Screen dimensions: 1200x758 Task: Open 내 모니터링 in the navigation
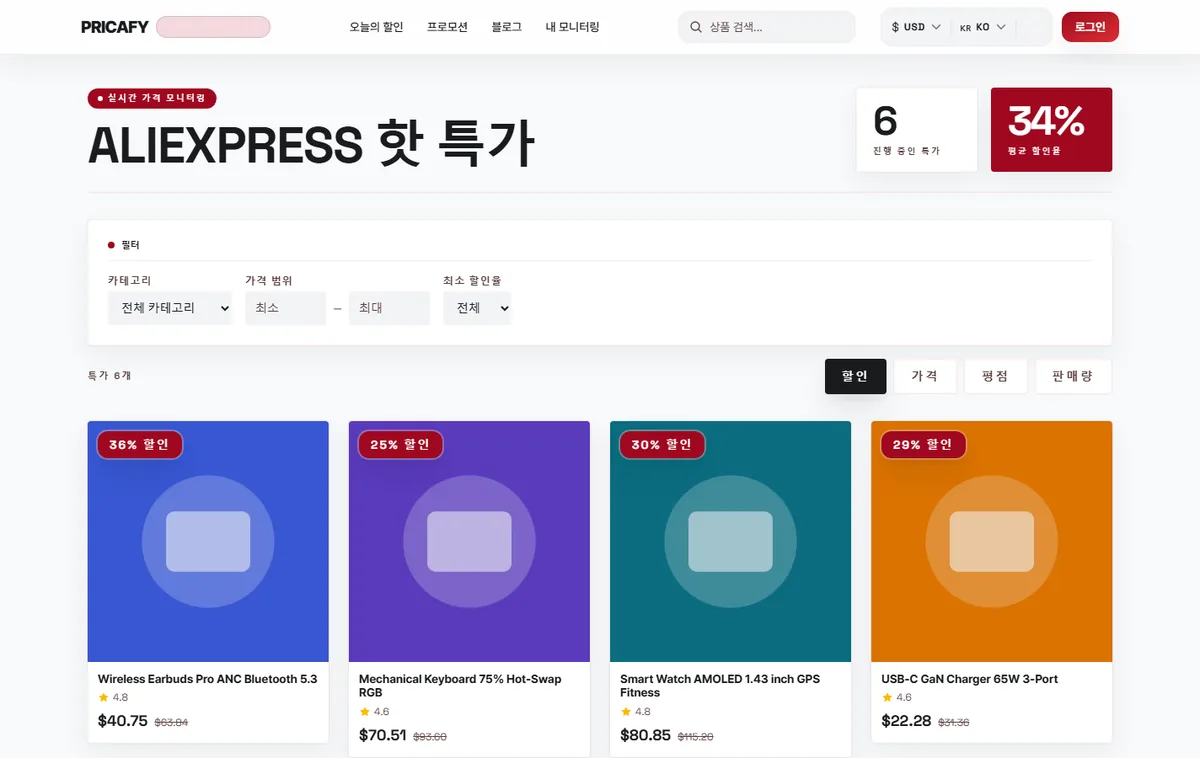pos(572,27)
